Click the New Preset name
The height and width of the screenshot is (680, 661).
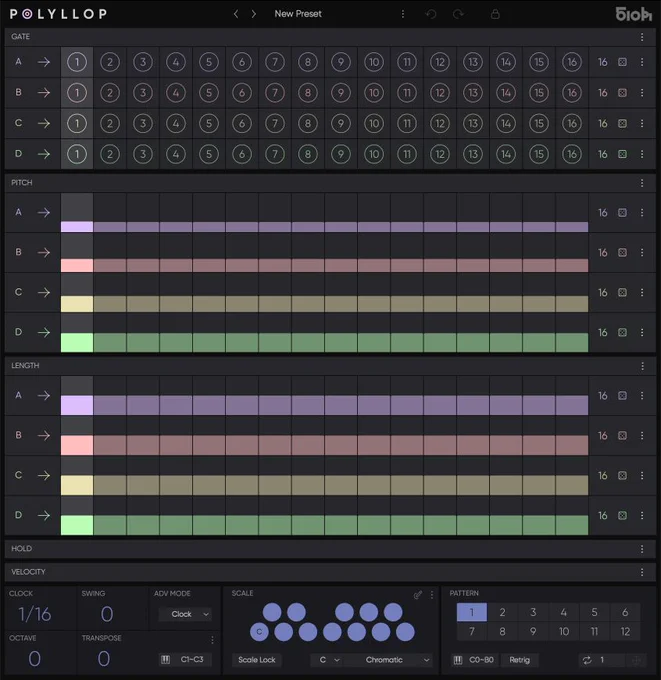[298, 14]
